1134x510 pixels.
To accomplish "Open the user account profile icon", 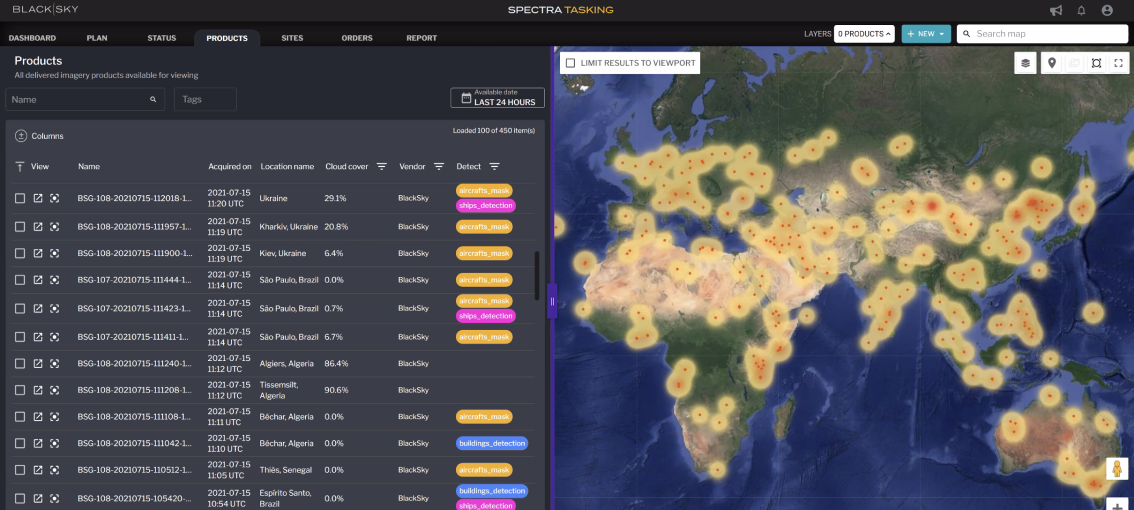I will tap(1107, 10).
